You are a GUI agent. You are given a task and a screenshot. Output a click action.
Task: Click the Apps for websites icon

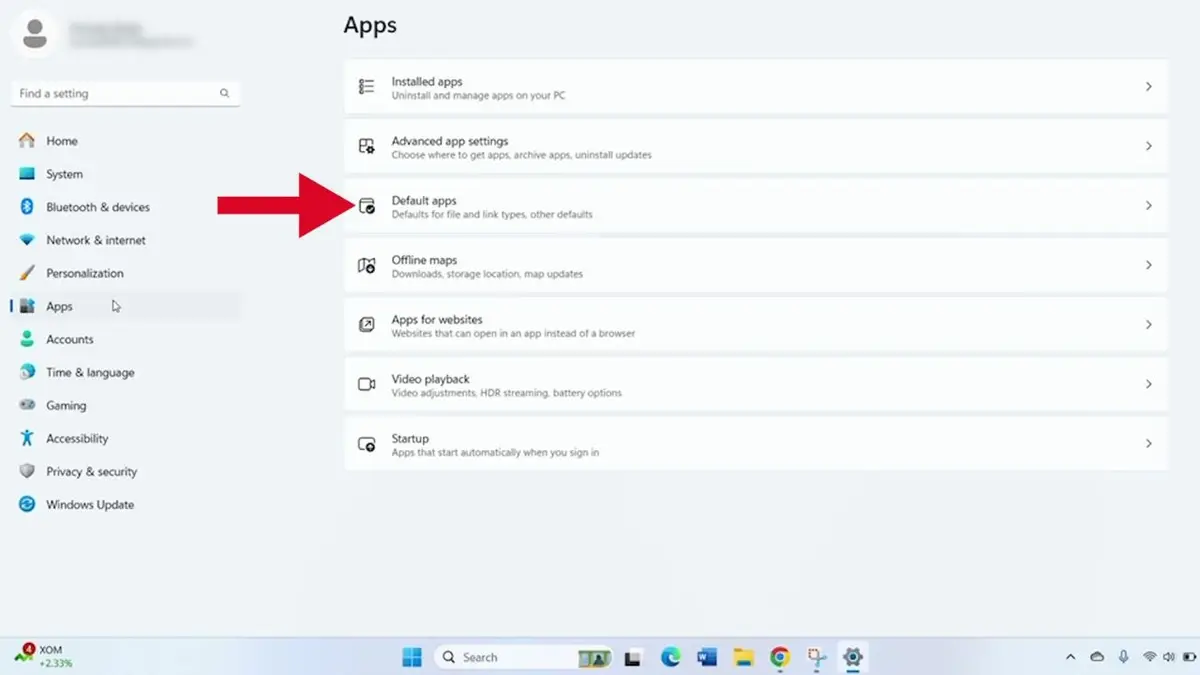pyautogui.click(x=367, y=325)
